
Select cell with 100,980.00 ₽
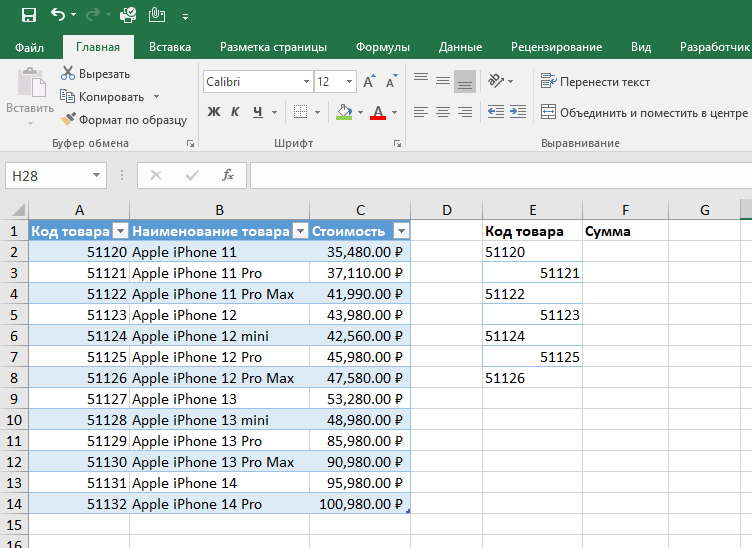coord(360,504)
